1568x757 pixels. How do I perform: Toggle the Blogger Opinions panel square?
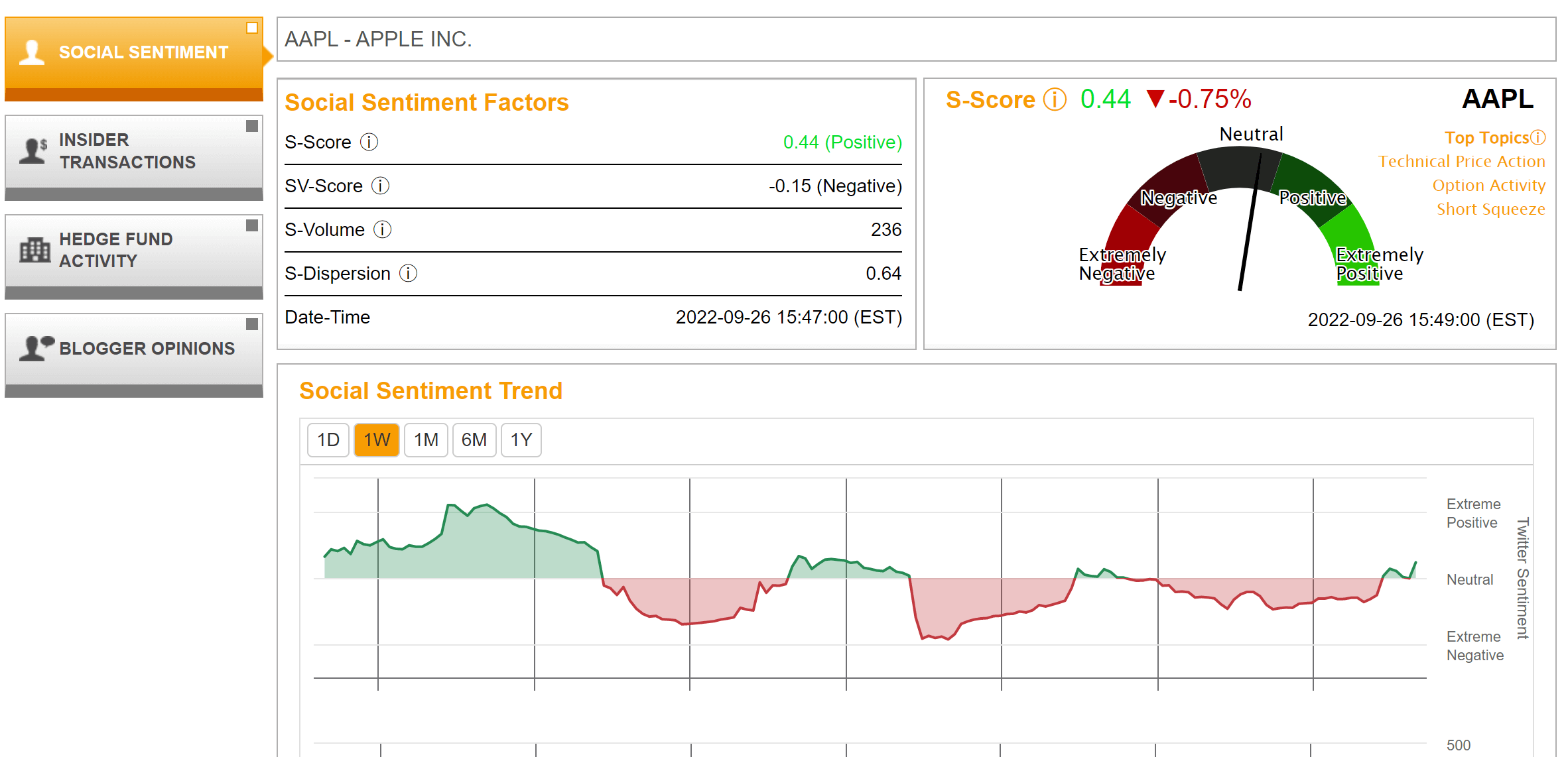tap(252, 324)
